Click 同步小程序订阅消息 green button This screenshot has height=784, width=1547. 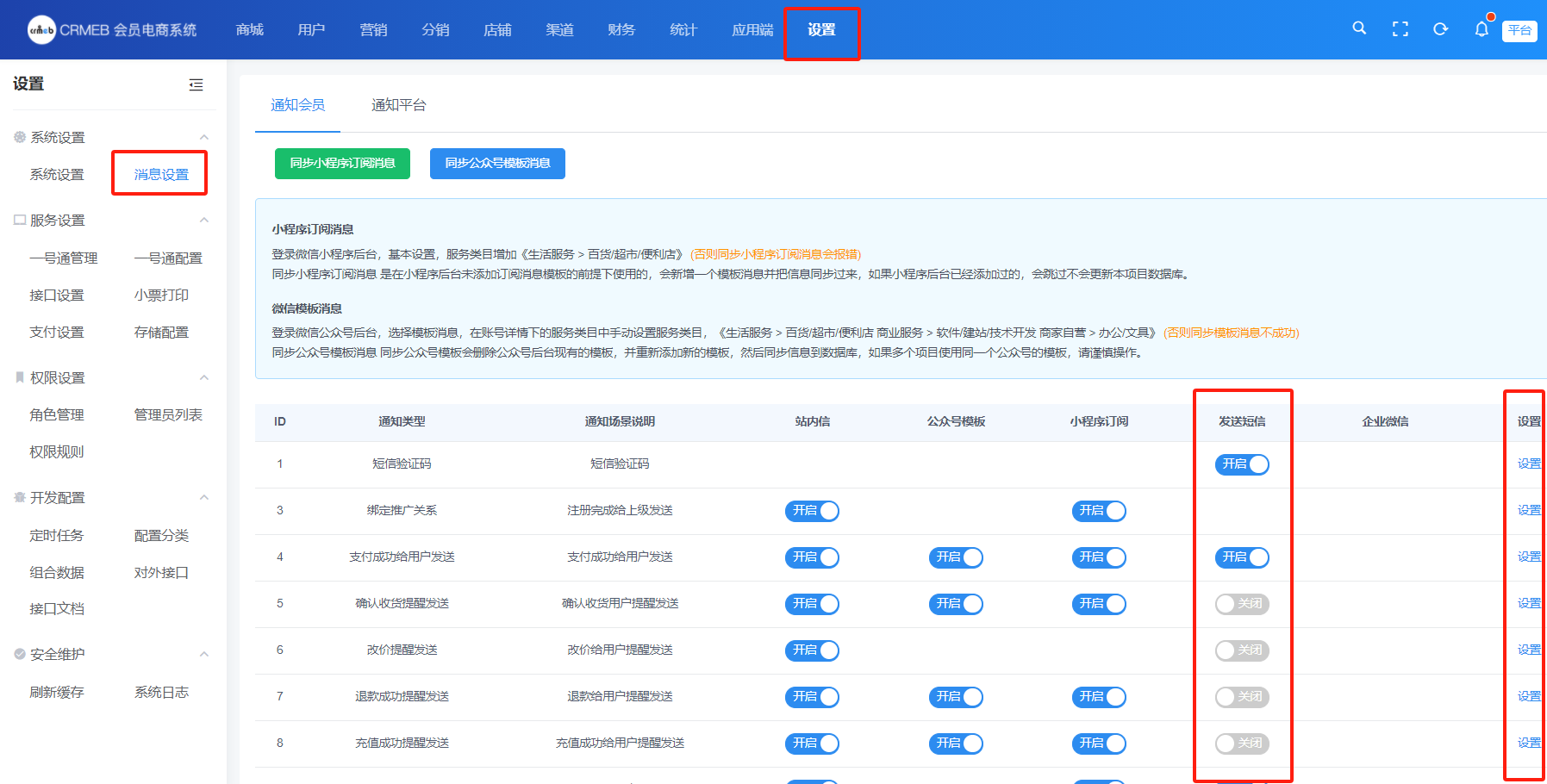click(x=342, y=164)
